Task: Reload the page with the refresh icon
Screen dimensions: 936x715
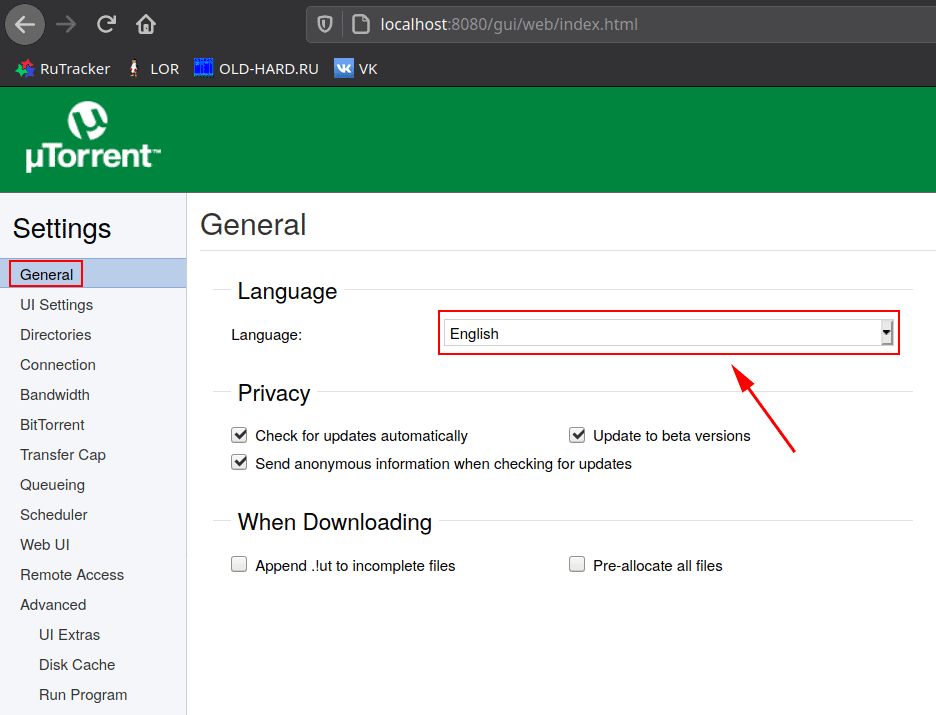Action: click(107, 24)
